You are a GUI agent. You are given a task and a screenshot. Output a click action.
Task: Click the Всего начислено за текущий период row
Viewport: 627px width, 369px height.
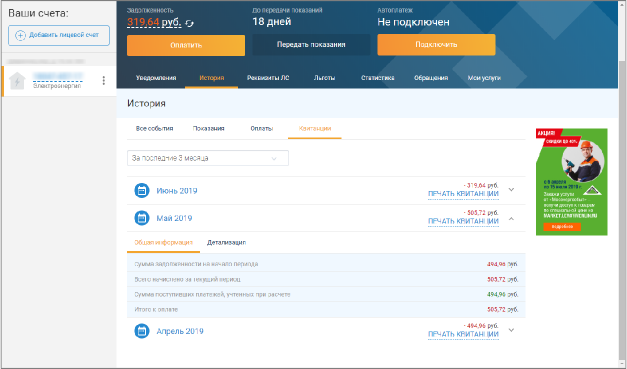[326, 279]
